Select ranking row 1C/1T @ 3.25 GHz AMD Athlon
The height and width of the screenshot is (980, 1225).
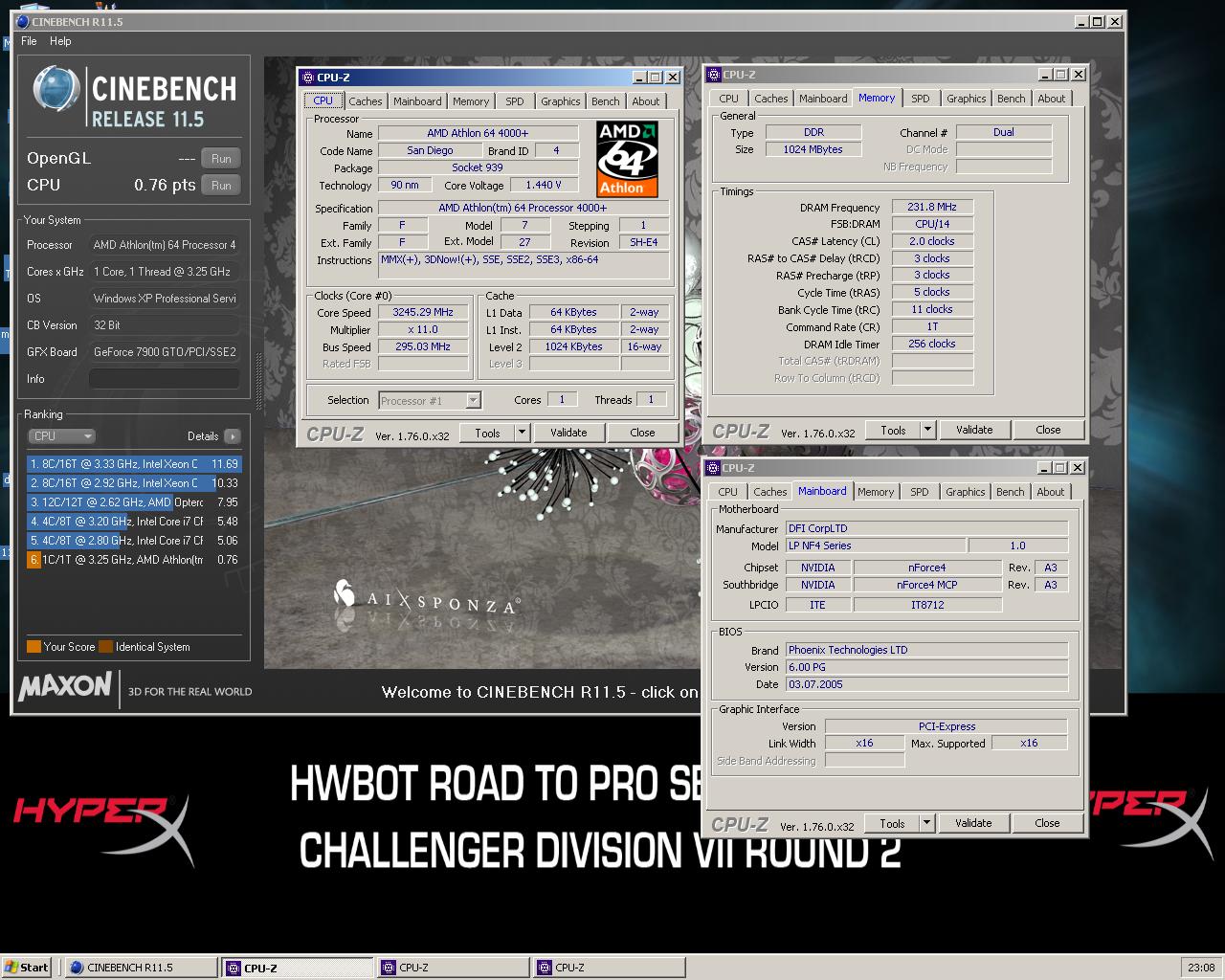134,560
